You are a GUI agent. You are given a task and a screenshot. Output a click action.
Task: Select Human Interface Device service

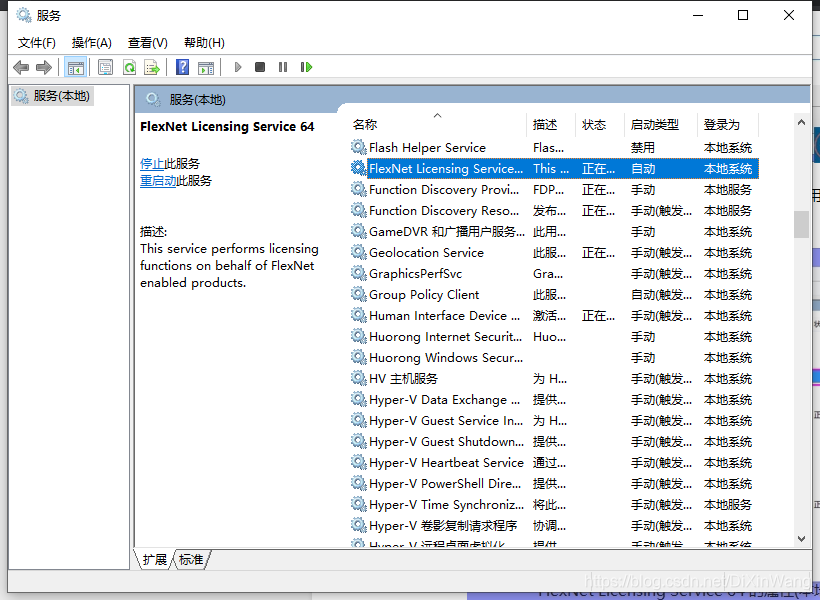pos(554,315)
